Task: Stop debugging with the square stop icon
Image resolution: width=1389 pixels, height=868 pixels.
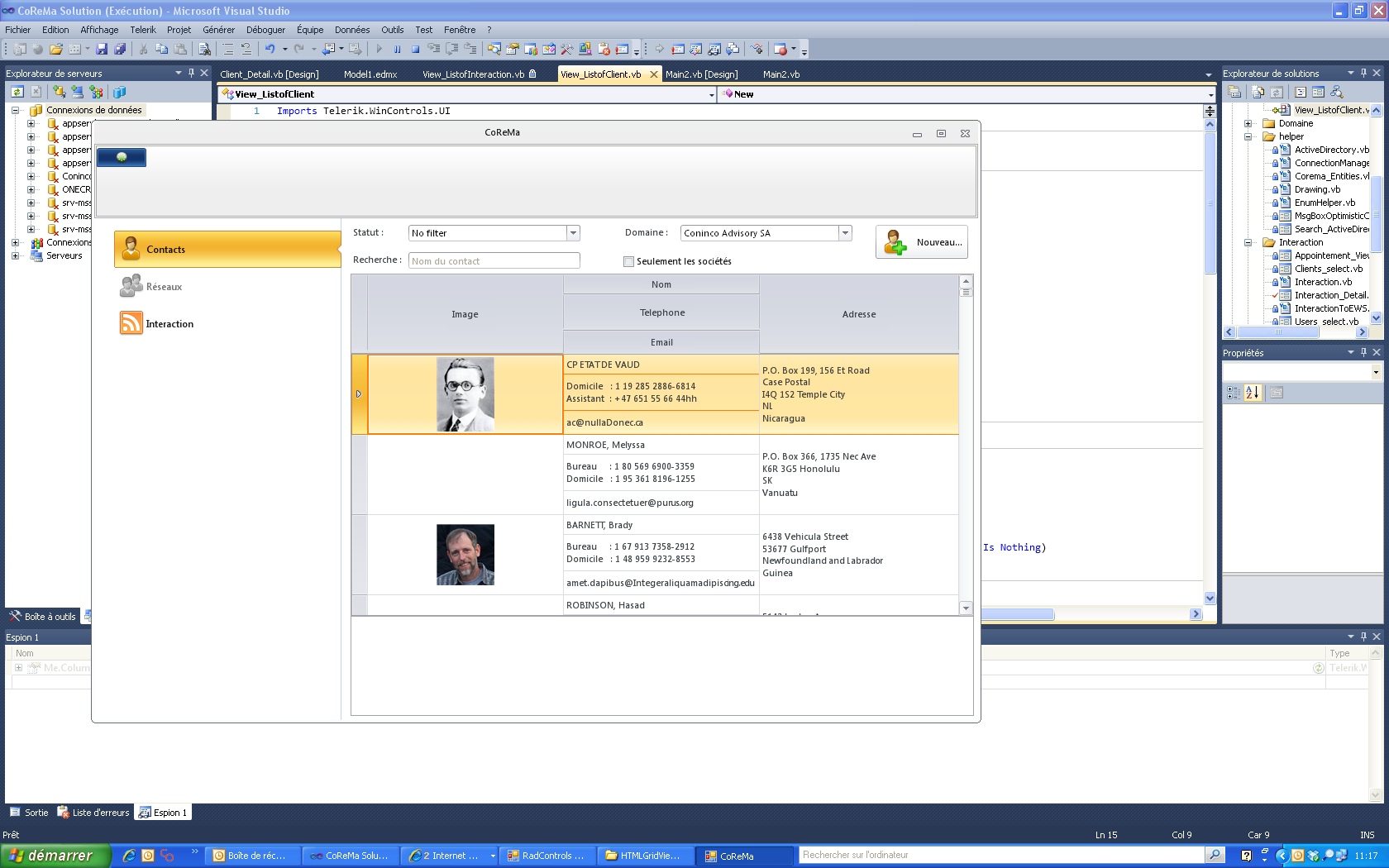Action: pyautogui.click(x=416, y=50)
